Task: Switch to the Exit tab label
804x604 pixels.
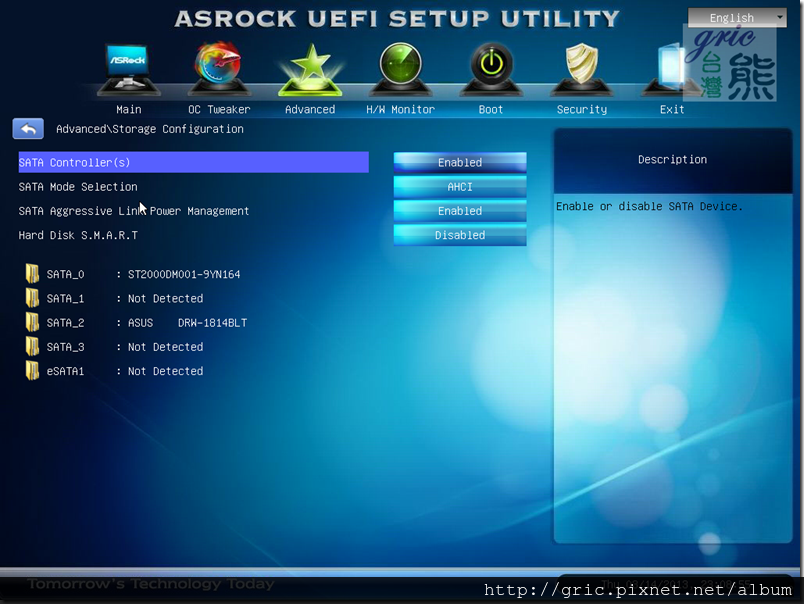Action: pos(672,109)
